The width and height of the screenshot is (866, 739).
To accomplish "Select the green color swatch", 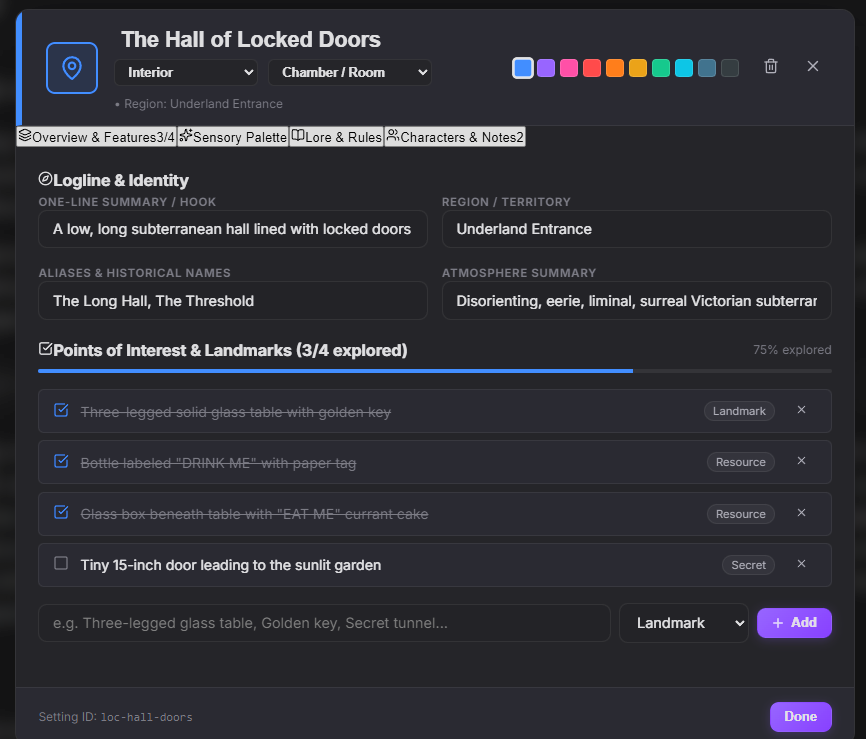I will click(661, 68).
